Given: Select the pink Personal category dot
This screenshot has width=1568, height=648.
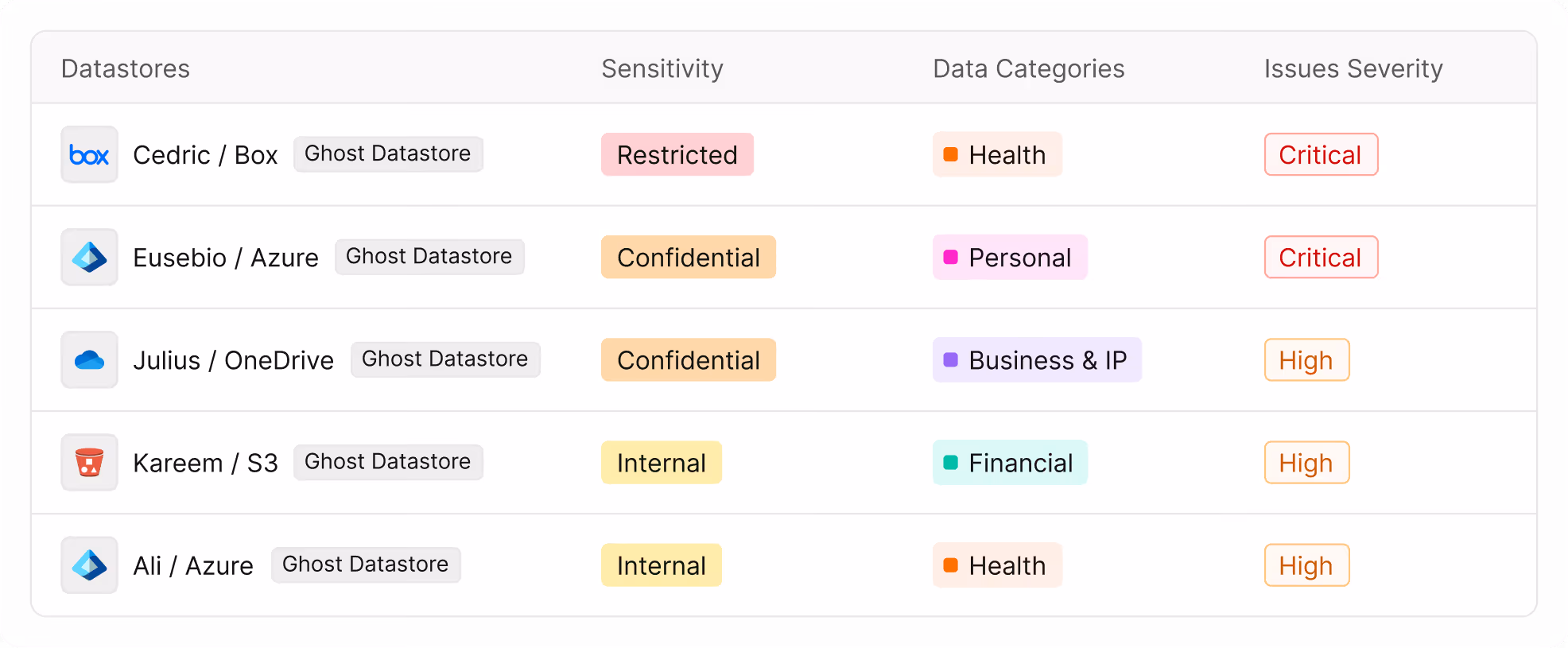Looking at the screenshot, I should point(950,257).
